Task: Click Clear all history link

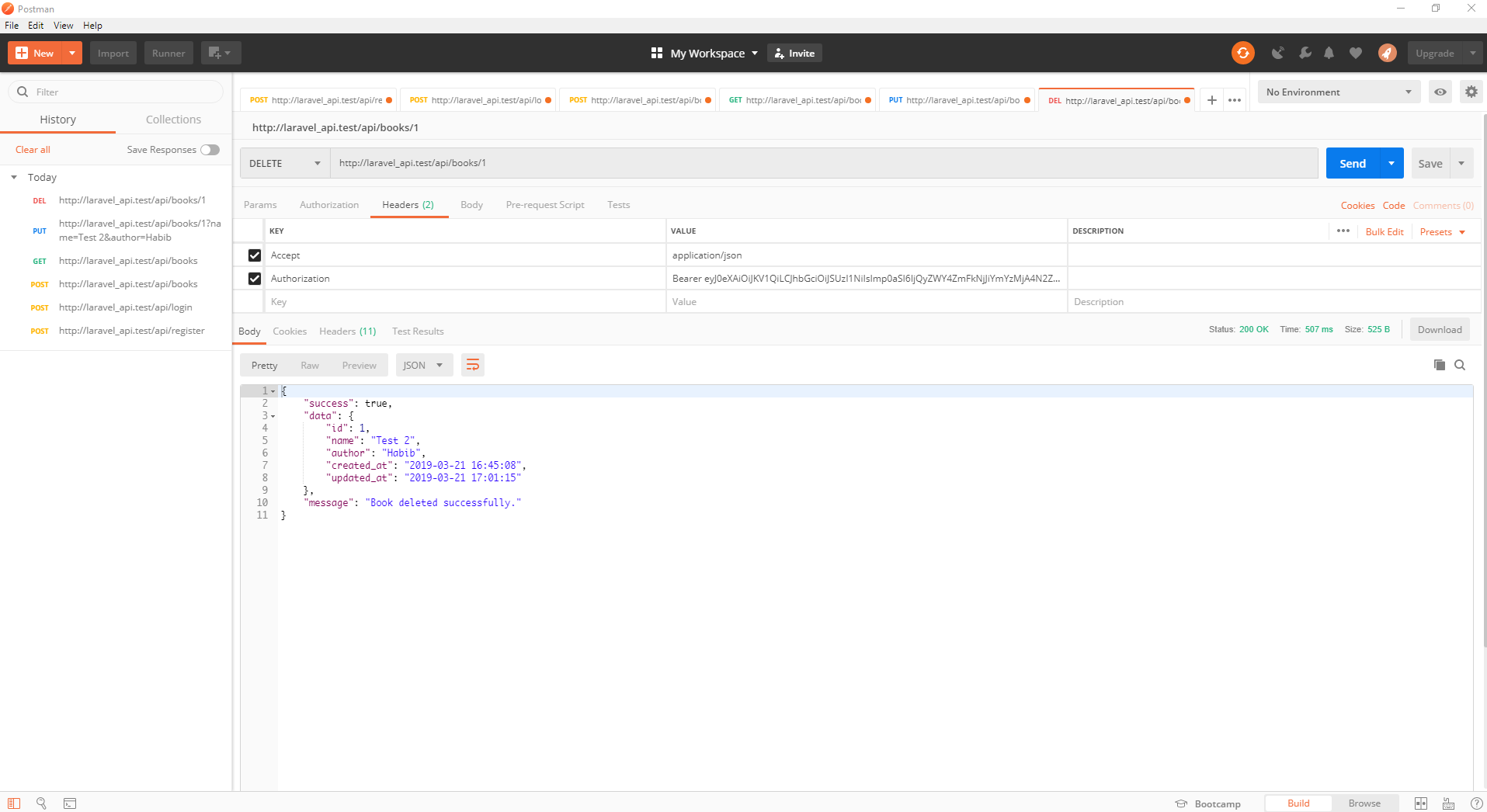Action: (33, 149)
